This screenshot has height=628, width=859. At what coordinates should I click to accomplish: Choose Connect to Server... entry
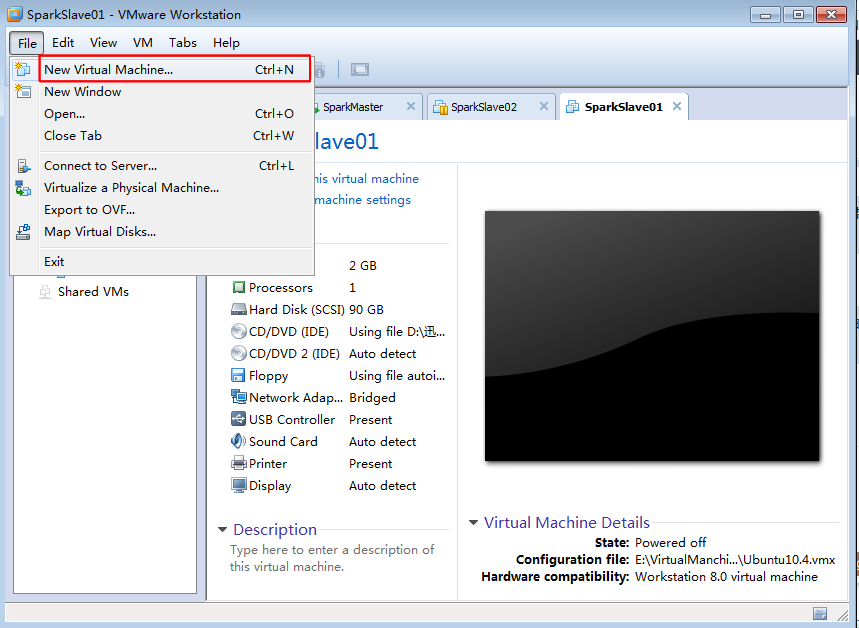coord(175,165)
